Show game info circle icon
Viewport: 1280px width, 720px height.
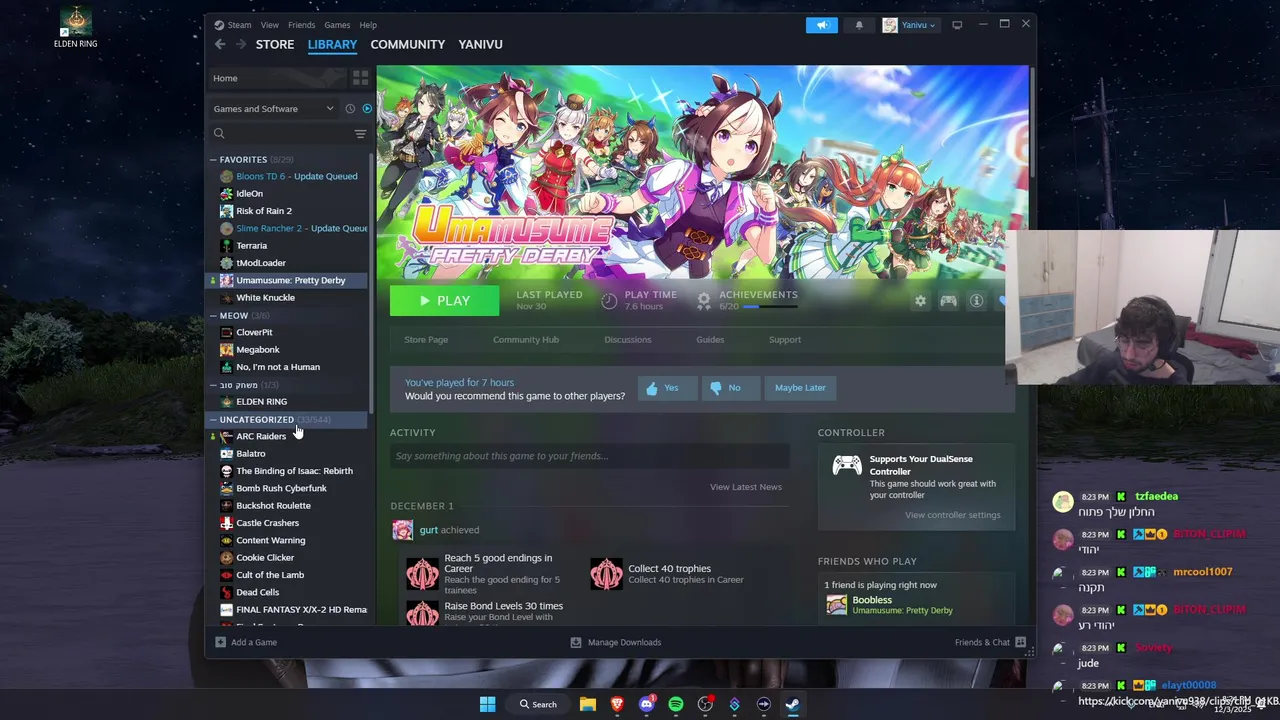[976, 301]
